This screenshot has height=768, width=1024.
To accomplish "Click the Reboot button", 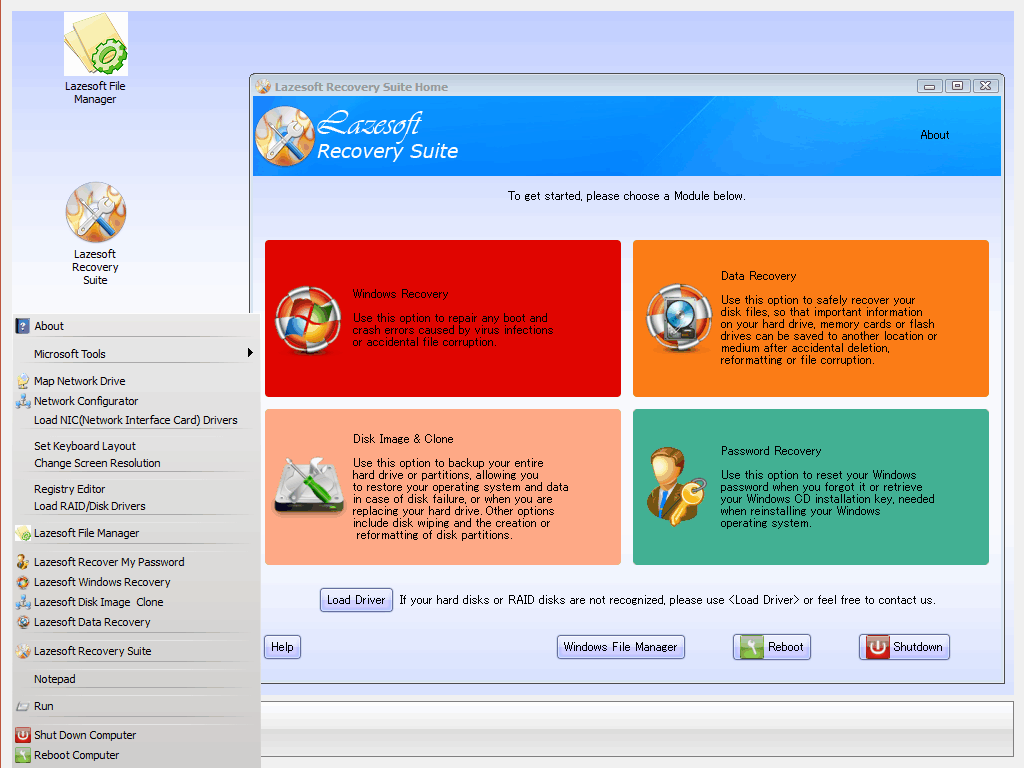I will (772, 647).
